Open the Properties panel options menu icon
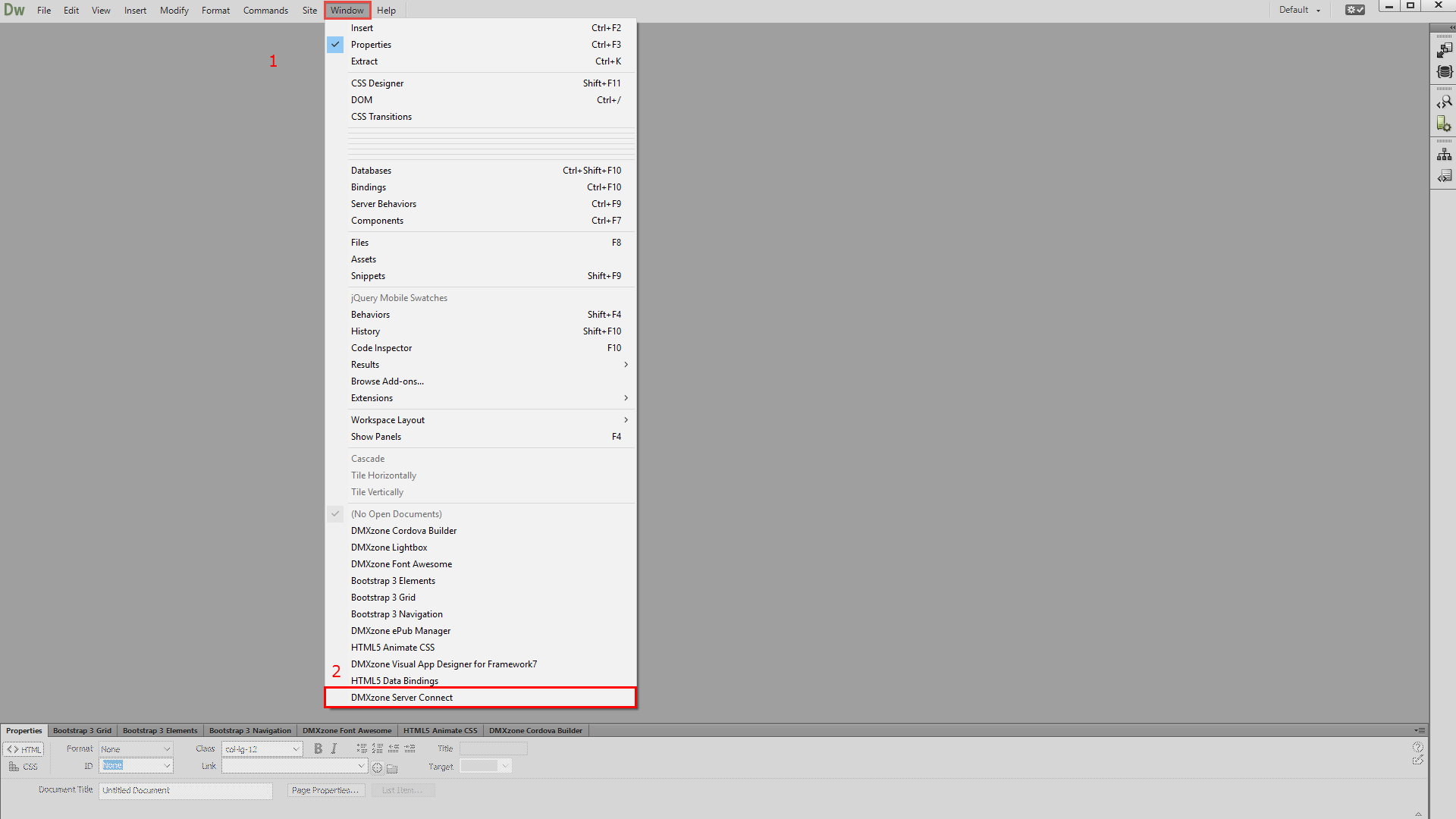Image resolution: width=1456 pixels, height=819 pixels. (1420, 730)
